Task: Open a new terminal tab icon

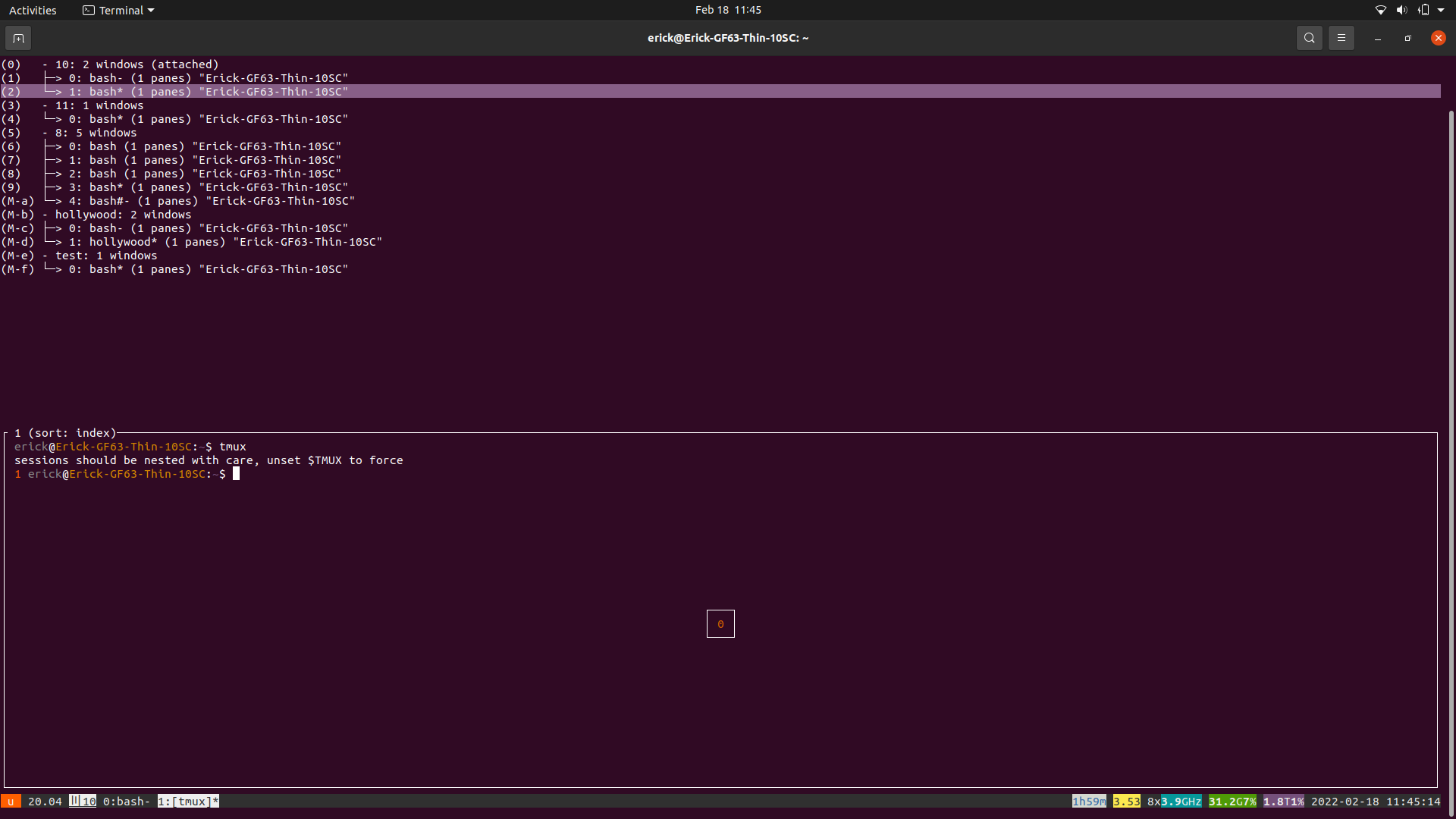Action: pyautogui.click(x=18, y=38)
